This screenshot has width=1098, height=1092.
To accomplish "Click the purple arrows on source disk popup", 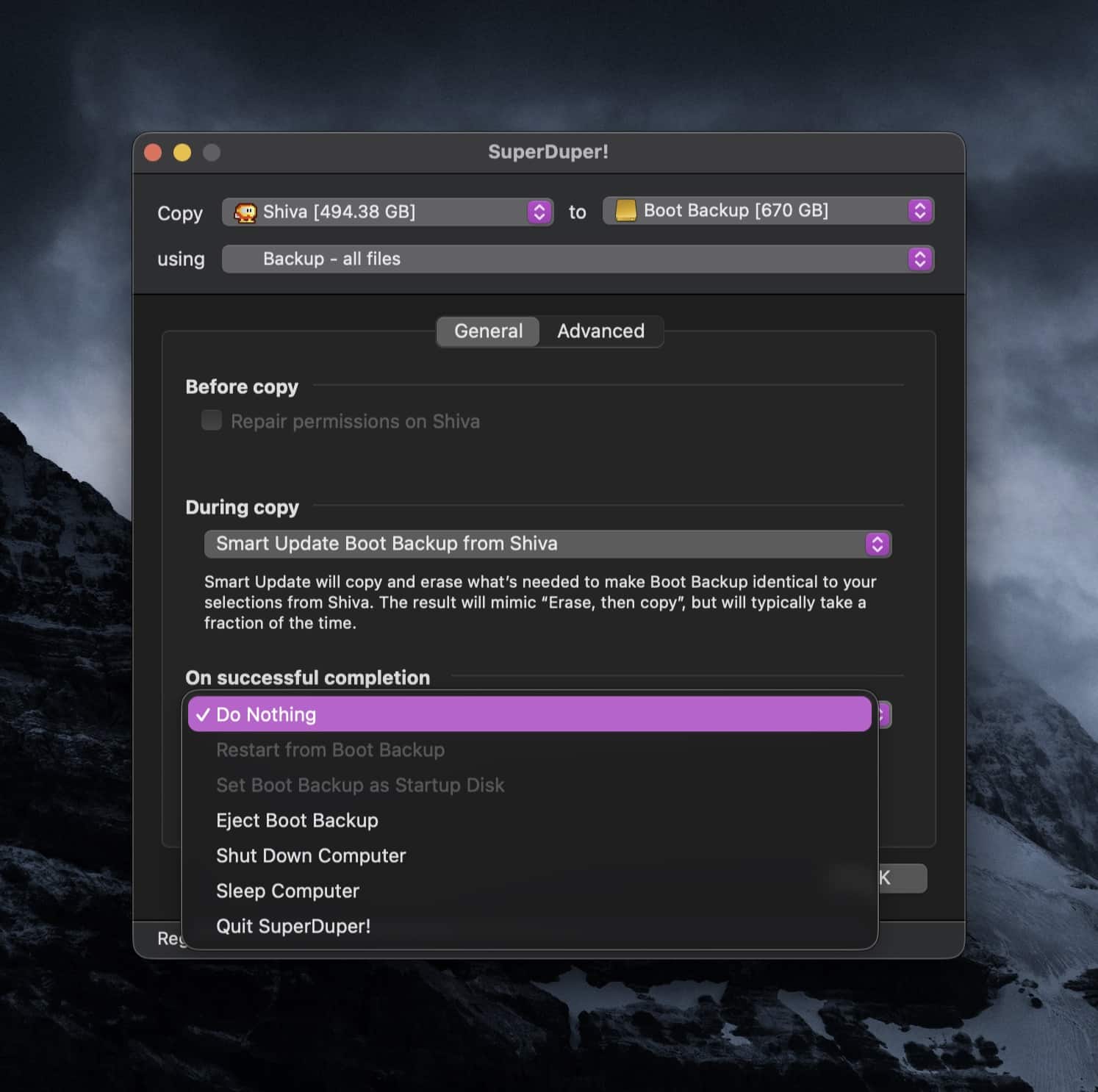I will coord(539,212).
